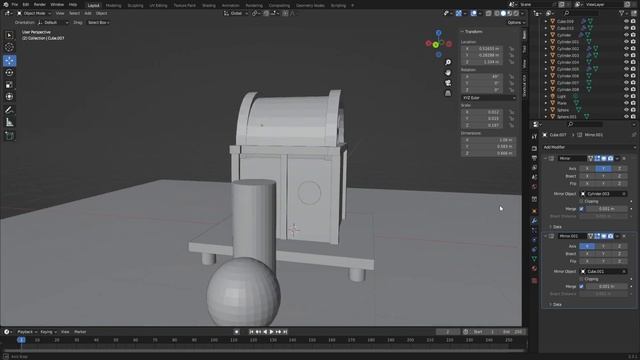This screenshot has height=360, width=640.
Task: Switch to the Shading workspace tab
Action: pyautogui.click(x=209, y=6)
